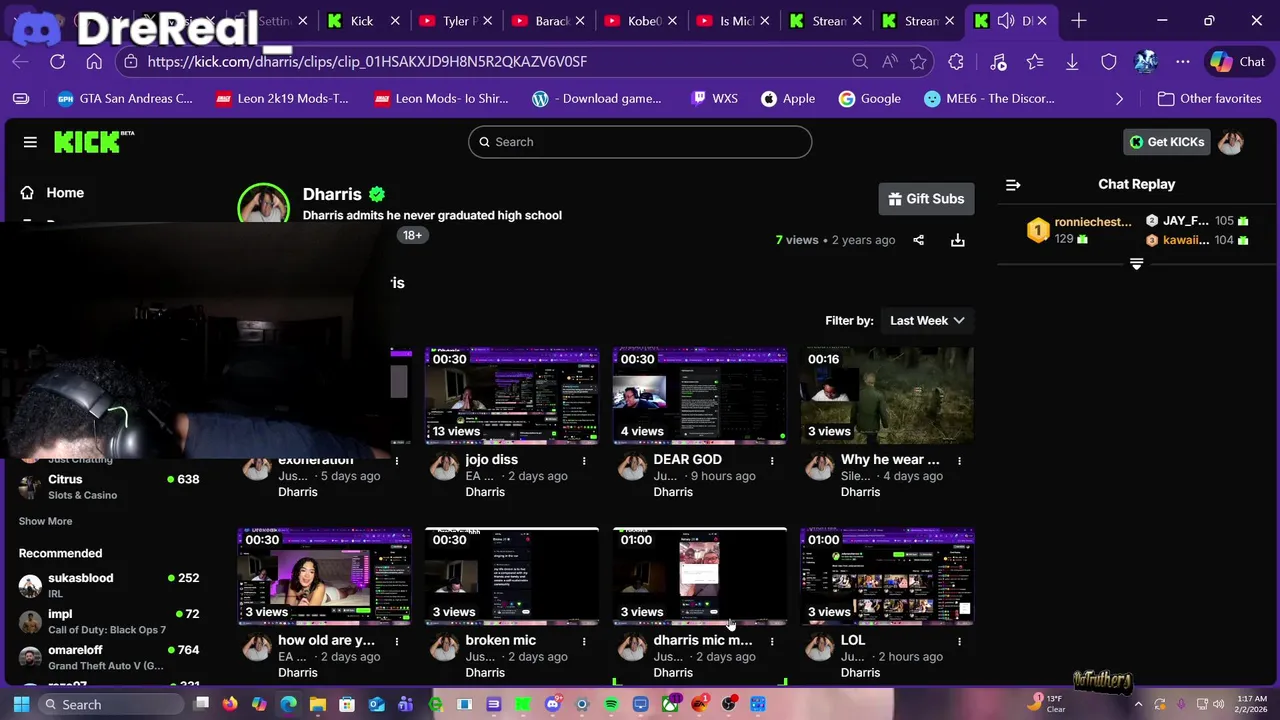Image resolution: width=1280 pixels, height=720 pixels.
Task: Play the DEAR GOD clip thumbnail
Action: coord(700,396)
